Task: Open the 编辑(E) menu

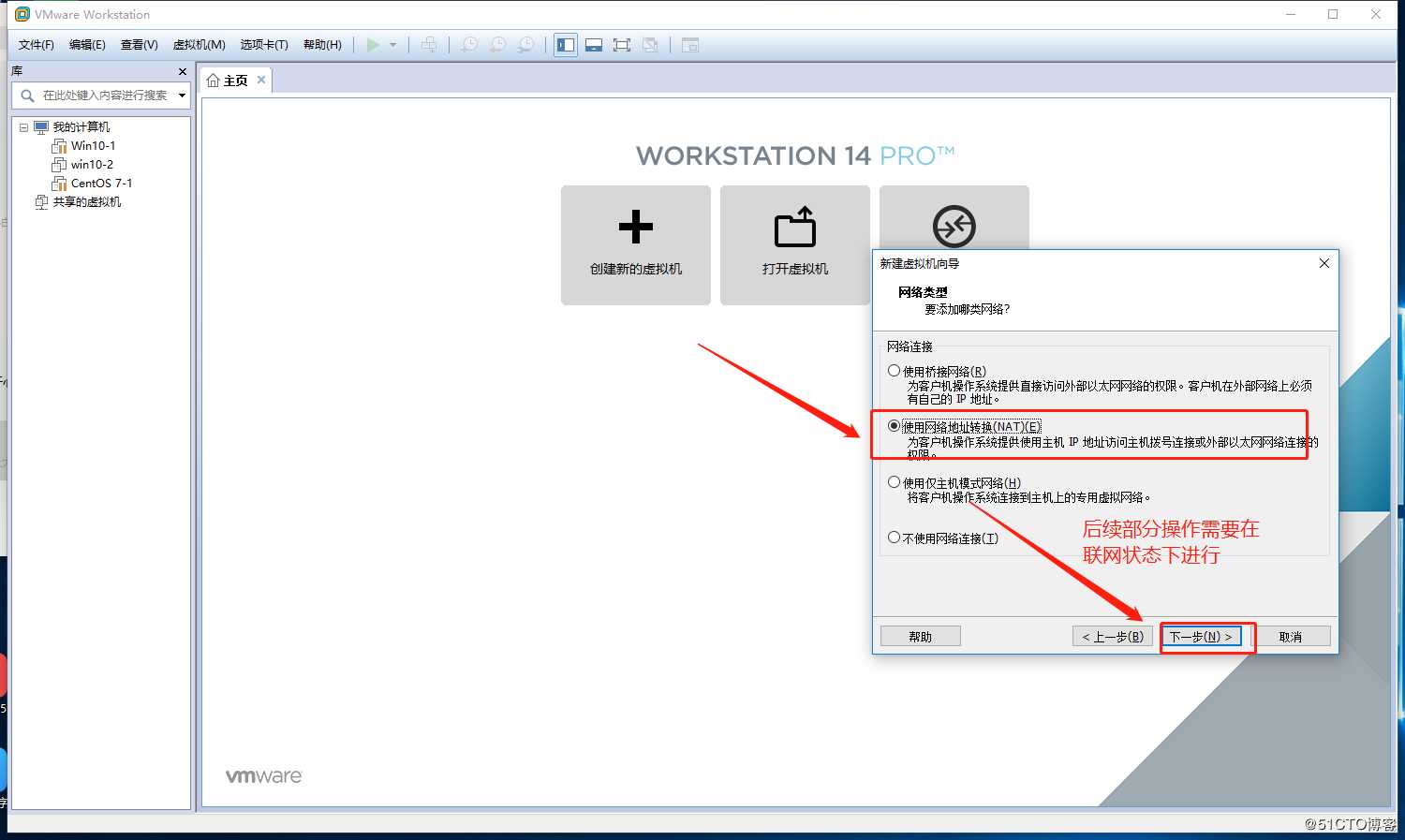Action: [x=87, y=45]
